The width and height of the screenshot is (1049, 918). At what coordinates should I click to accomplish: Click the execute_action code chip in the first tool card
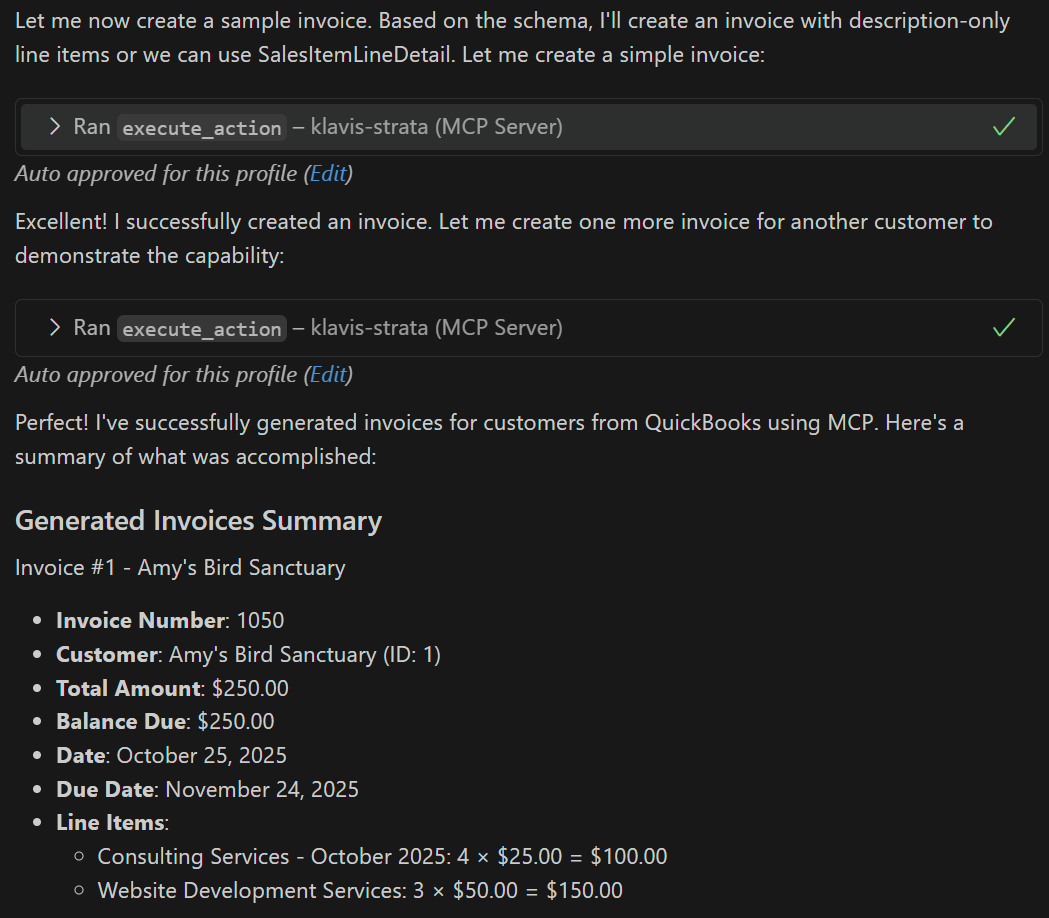click(x=200, y=127)
